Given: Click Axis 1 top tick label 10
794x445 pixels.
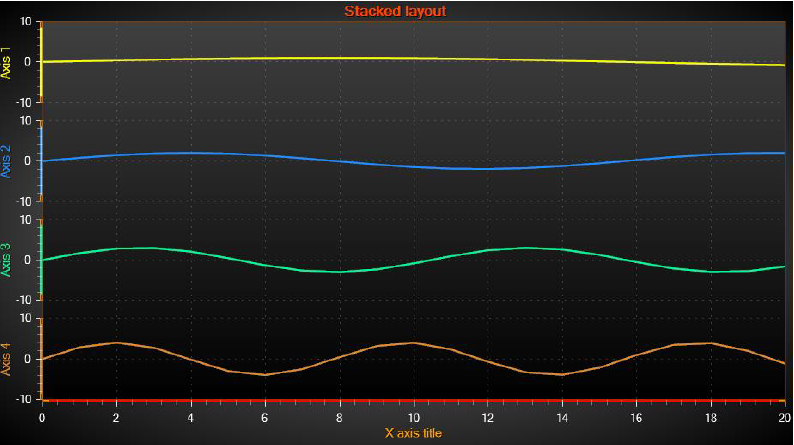Looking at the screenshot, I should (x=25, y=22).
